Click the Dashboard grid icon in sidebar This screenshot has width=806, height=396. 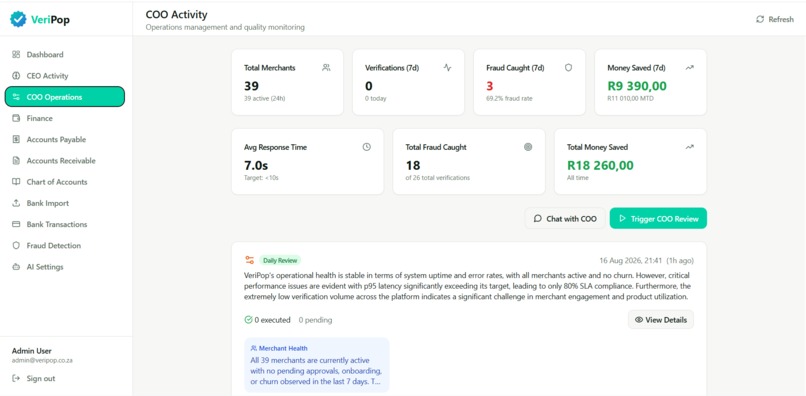pos(16,55)
